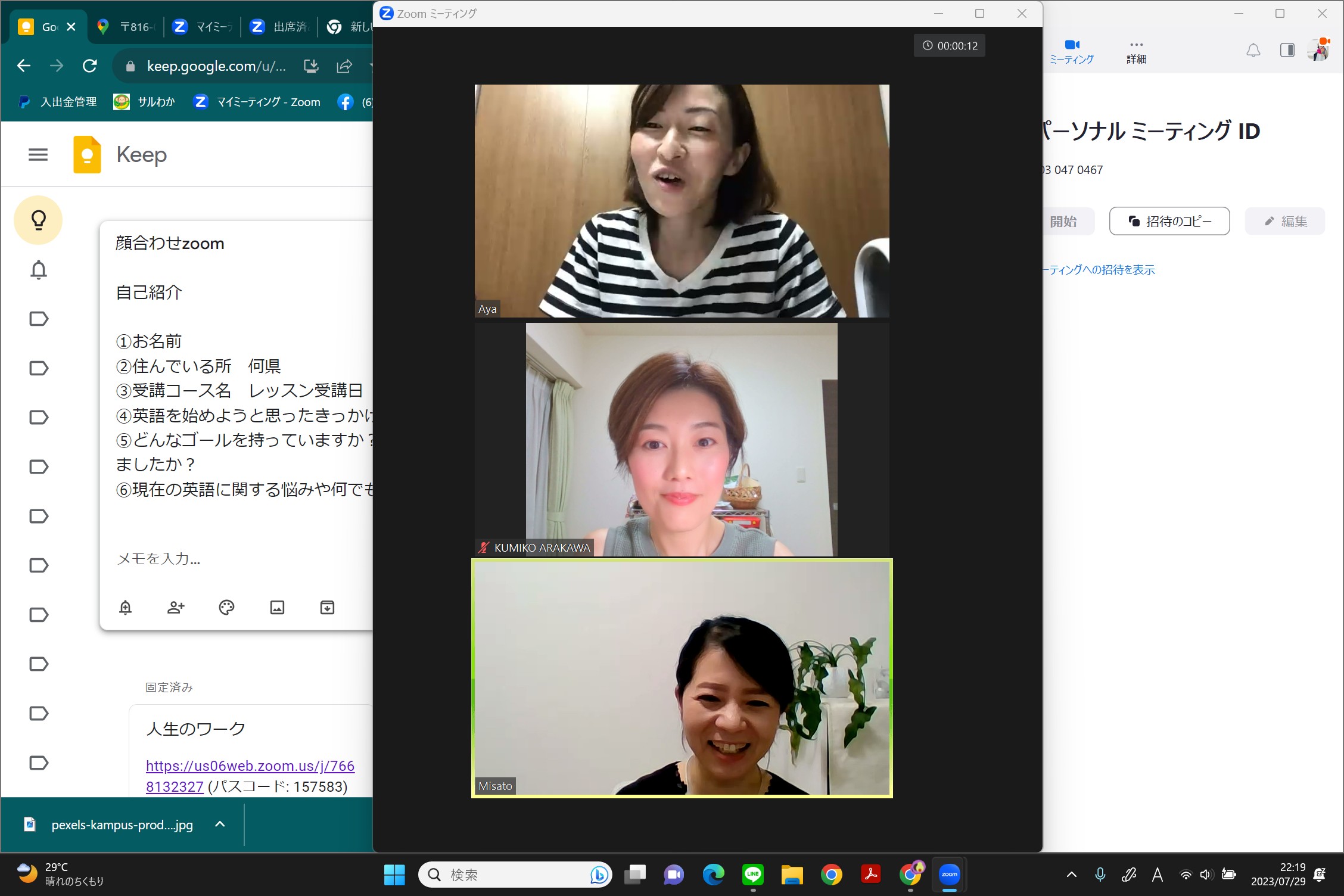1344x896 pixels.
Task: Add an image to the note
Action: (x=277, y=608)
